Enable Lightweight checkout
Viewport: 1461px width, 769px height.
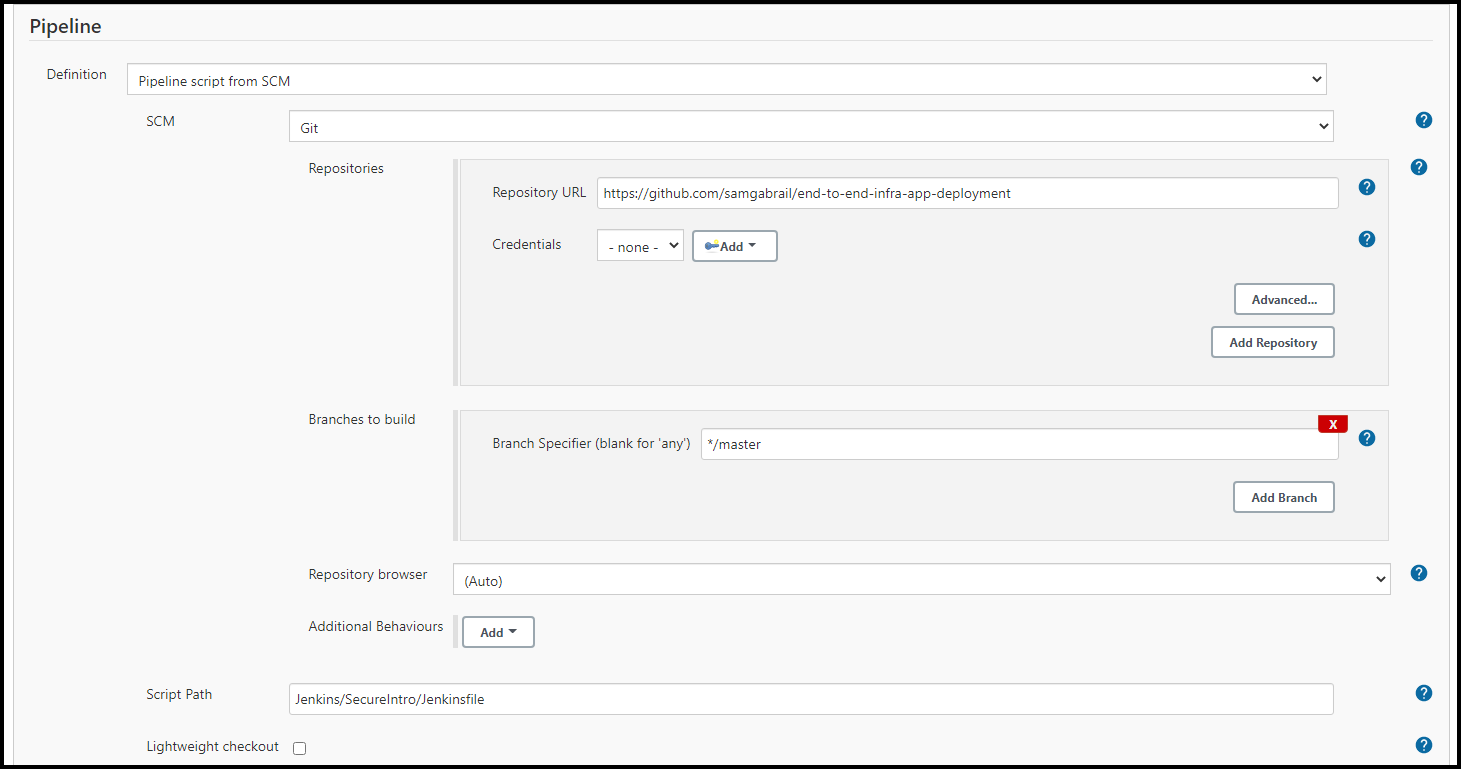pyautogui.click(x=299, y=747)
